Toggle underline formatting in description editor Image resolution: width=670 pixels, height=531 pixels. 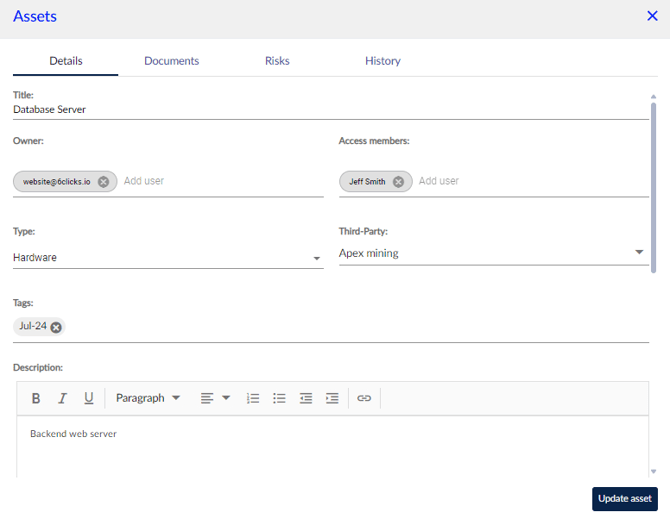pyautogui.click(x=88, y=398)
